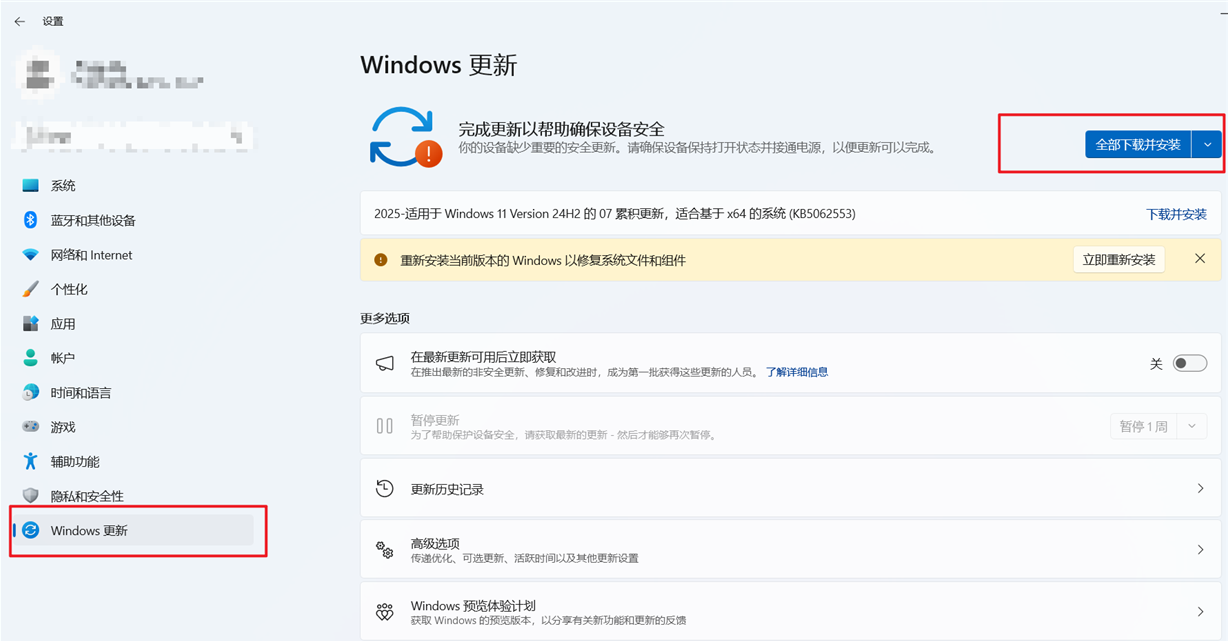Click the large update status warning icon

click(x=406, y=137)
